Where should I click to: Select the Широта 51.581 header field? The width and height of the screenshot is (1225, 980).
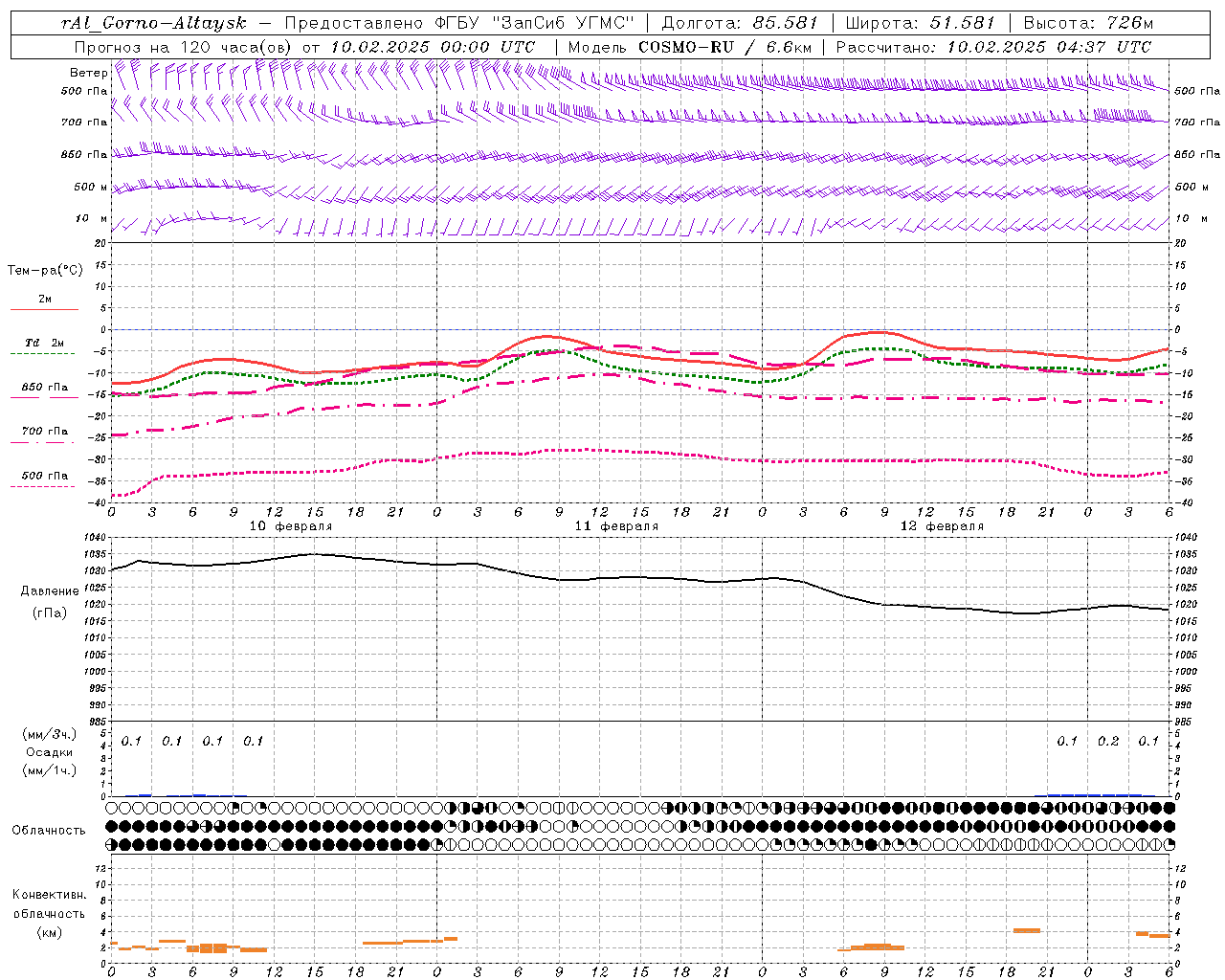(x=921, y=23)
